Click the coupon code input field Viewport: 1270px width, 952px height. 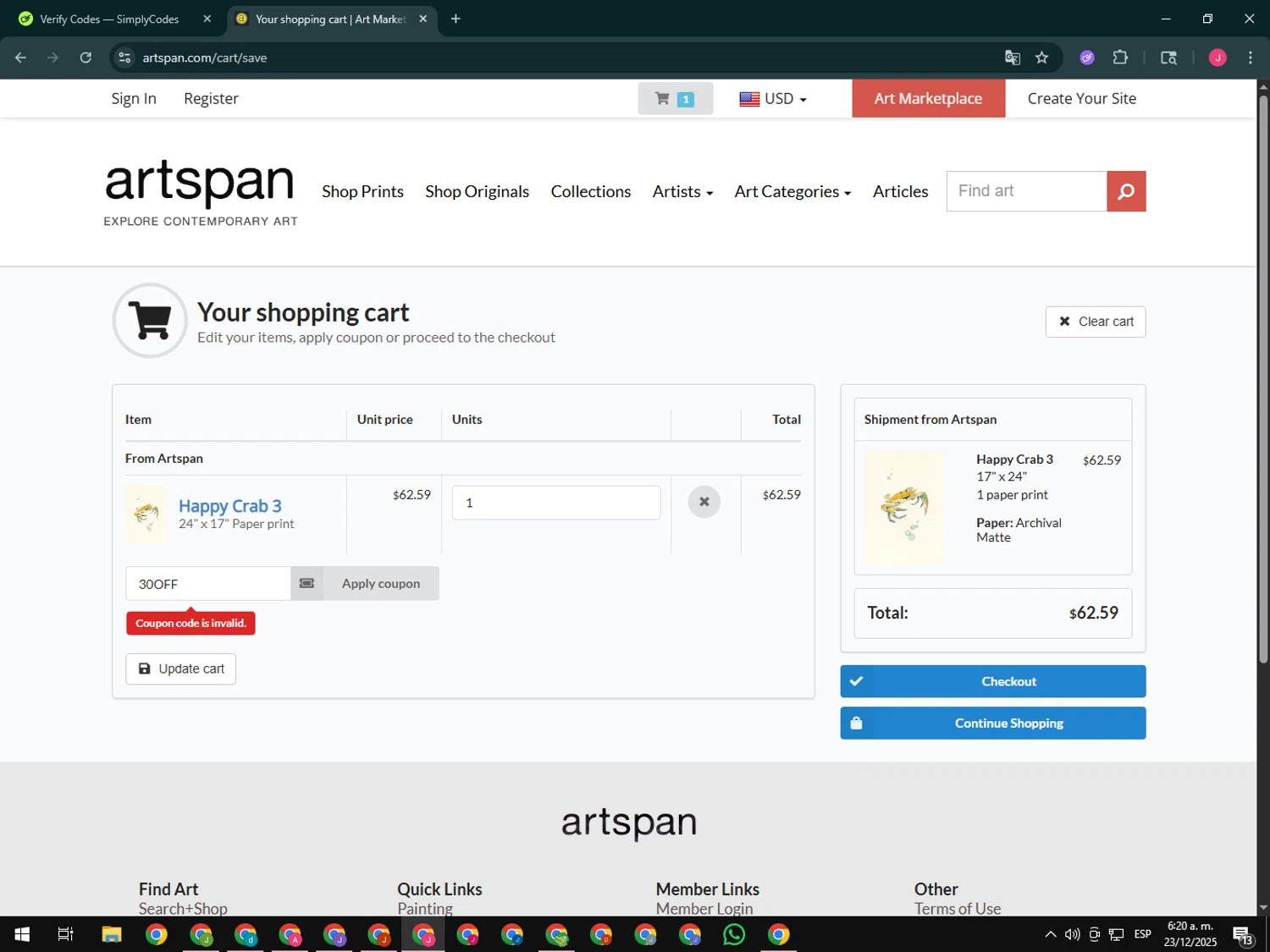point(208,583)
